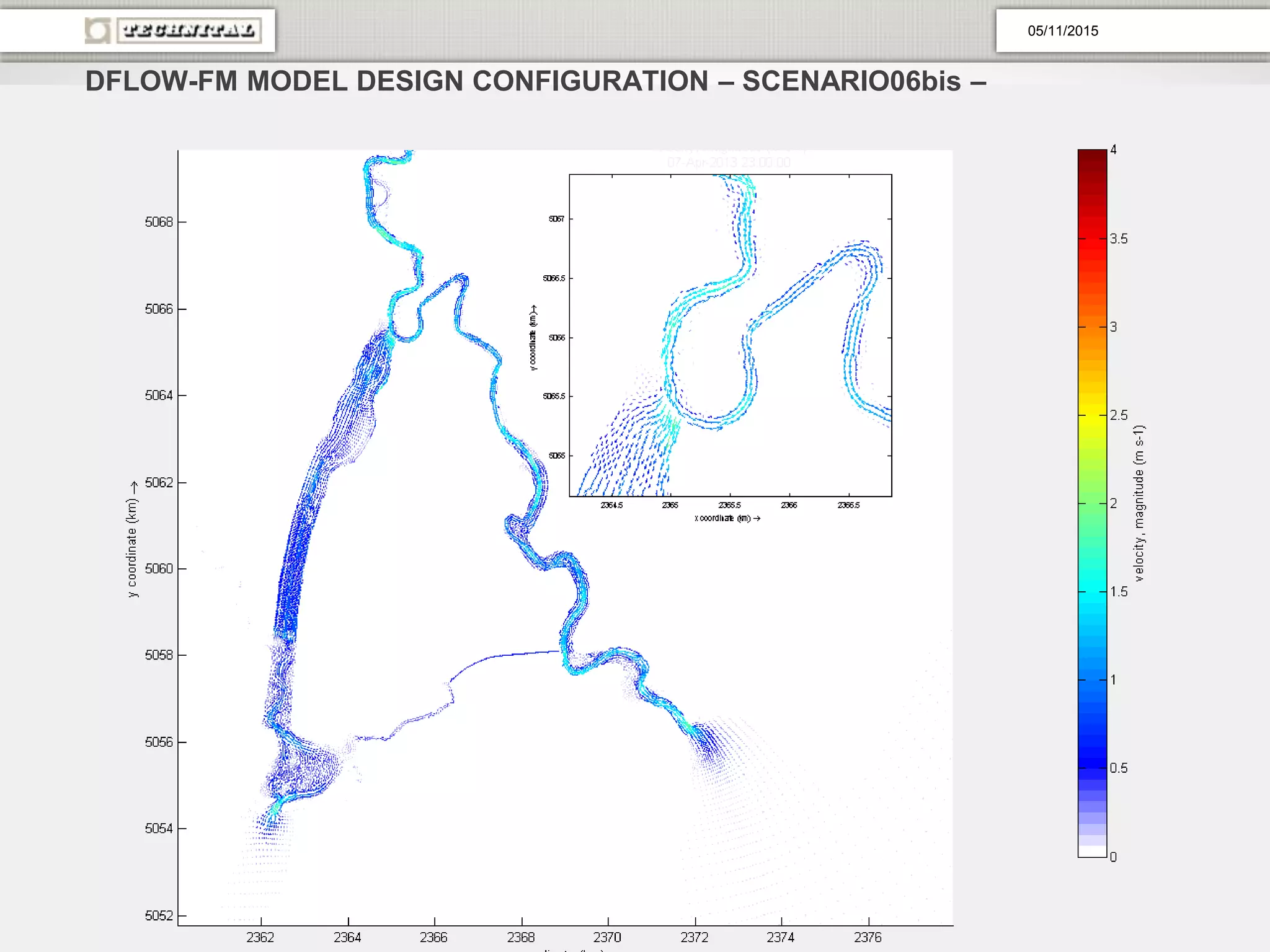The height and width of the screenshot is (952, 1270).
Task: Click the colorbar label 3.5
Action: click(x=1119, y=239)
